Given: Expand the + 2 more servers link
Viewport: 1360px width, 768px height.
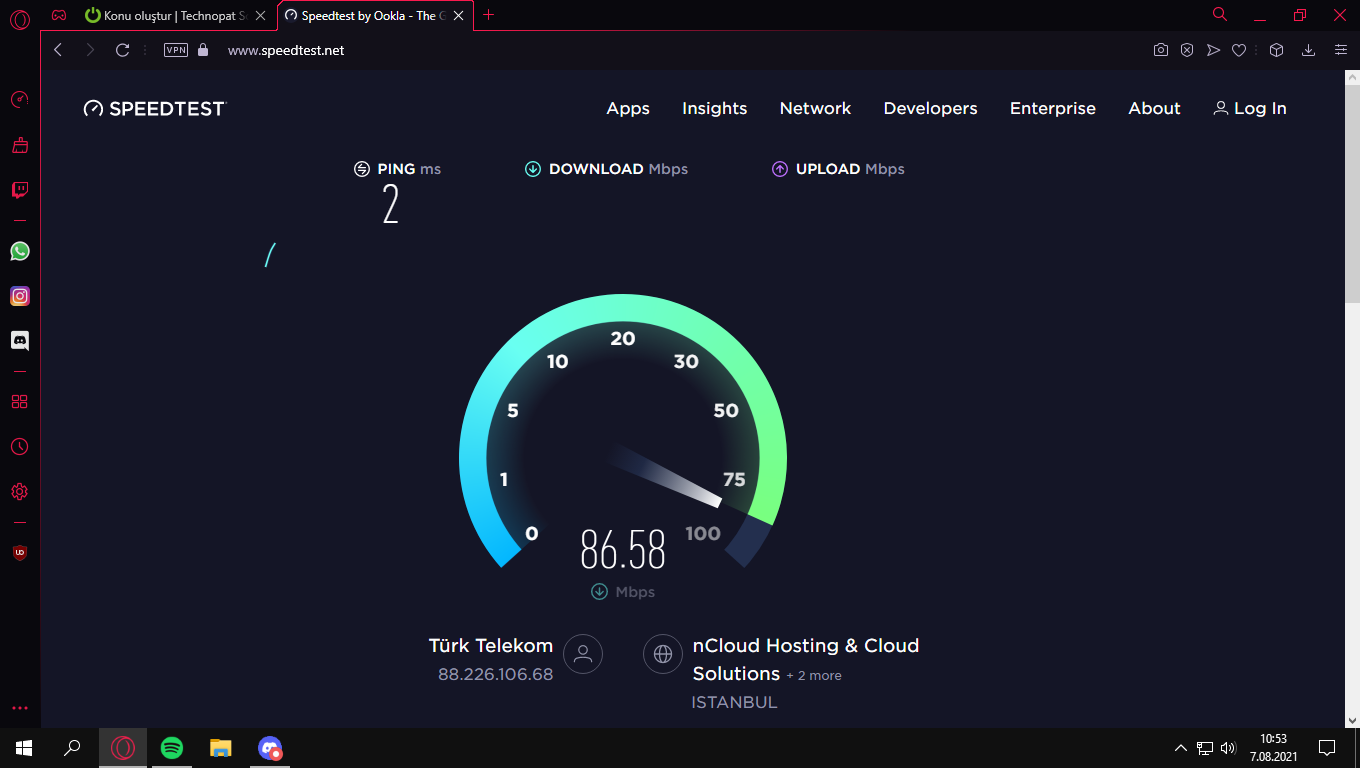Looking at the screenshot, I should click(x=814, y=676).
